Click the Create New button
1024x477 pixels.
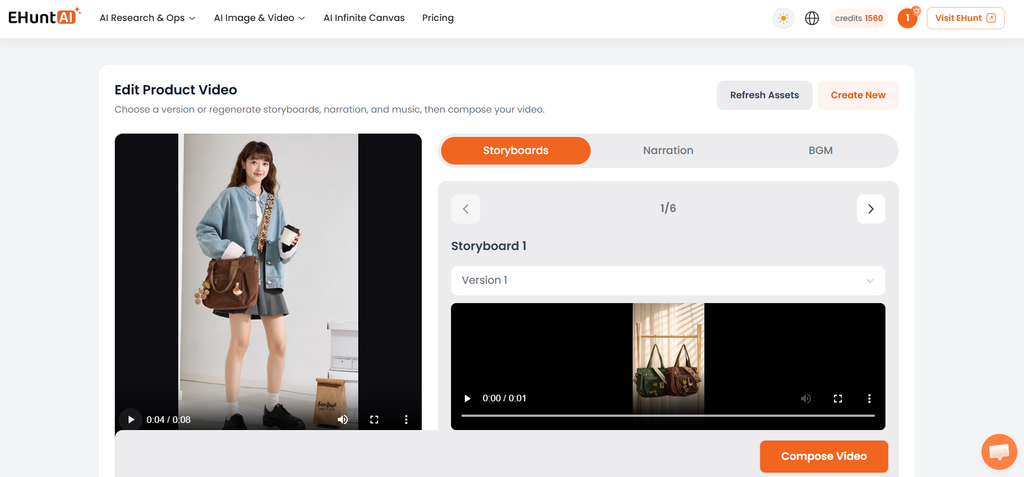tap(857, 95)
